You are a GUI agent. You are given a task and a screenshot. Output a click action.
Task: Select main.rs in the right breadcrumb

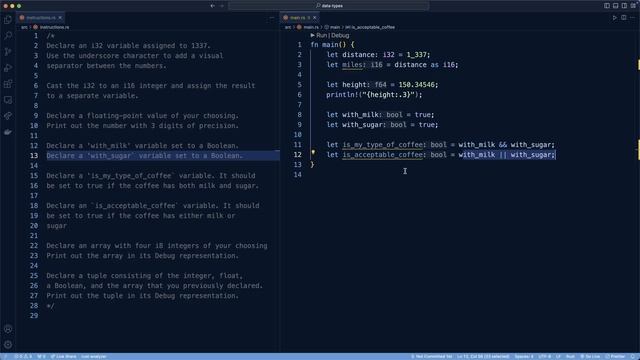tap(308, 27)
